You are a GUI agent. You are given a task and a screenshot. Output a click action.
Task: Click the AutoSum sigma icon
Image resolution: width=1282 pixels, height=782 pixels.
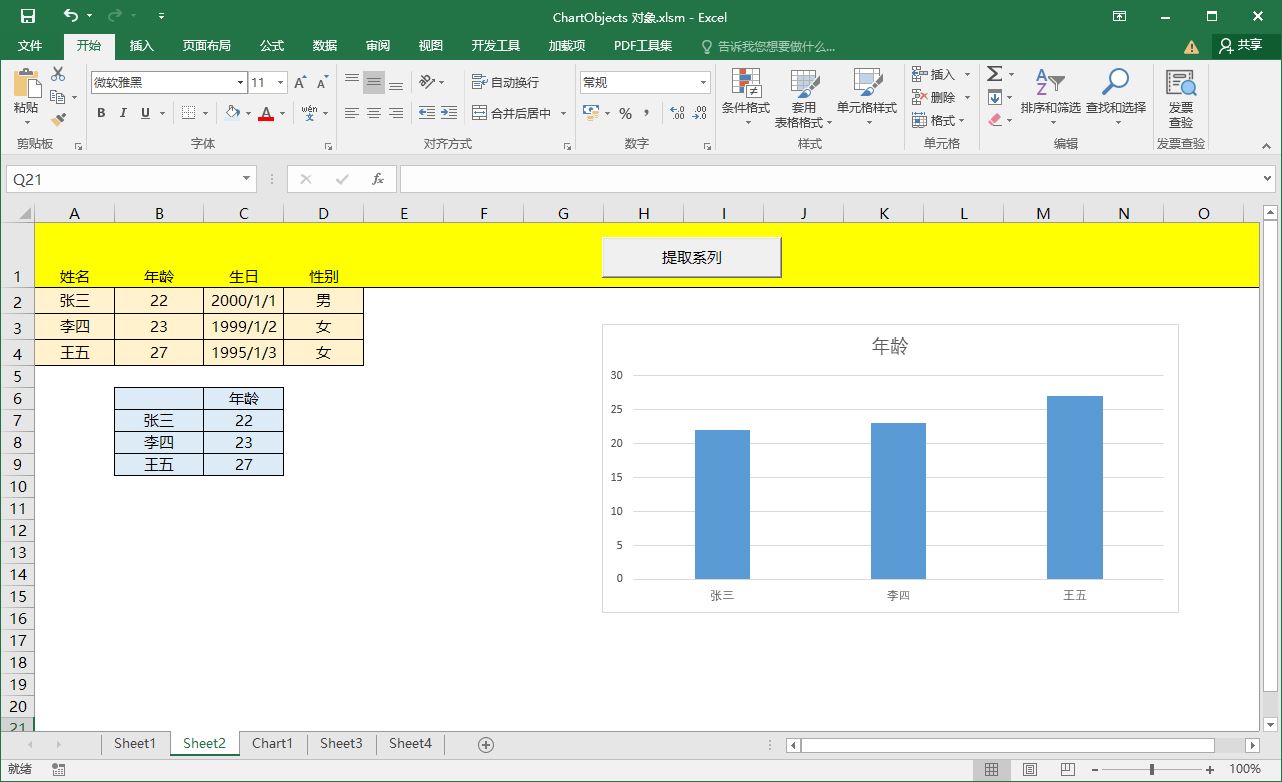pos(994,74)
